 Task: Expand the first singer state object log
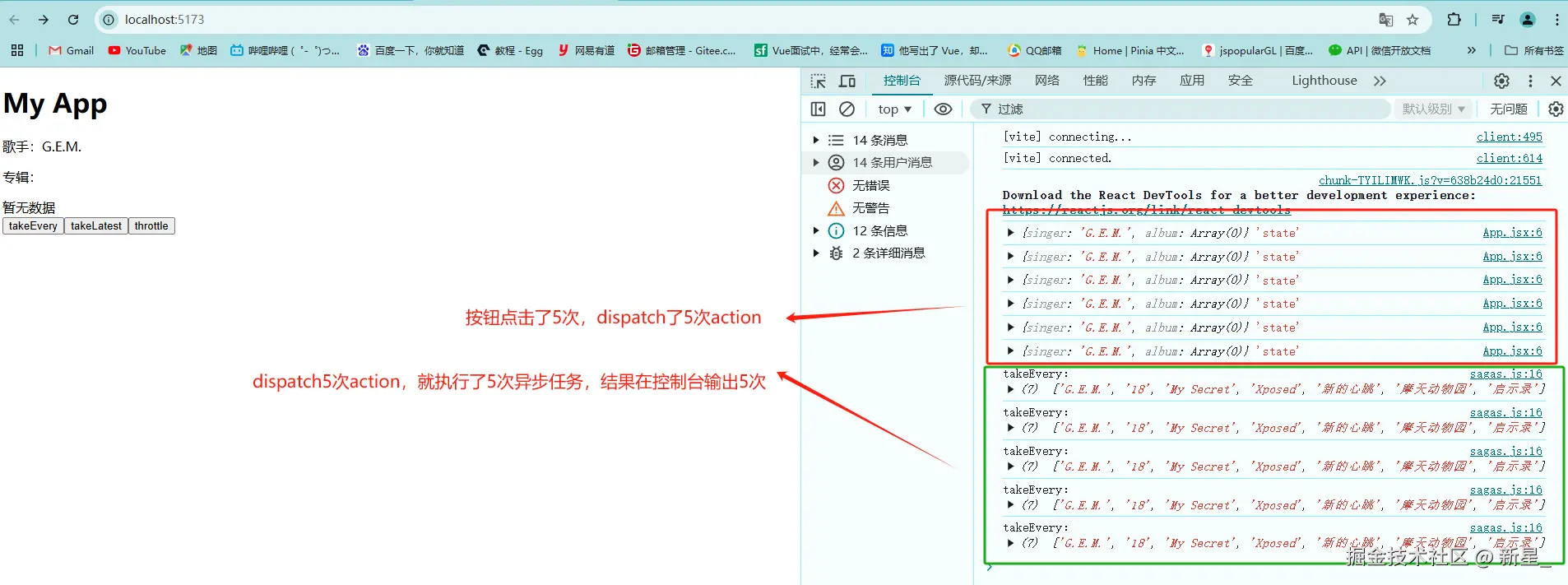pos(1010,233)
